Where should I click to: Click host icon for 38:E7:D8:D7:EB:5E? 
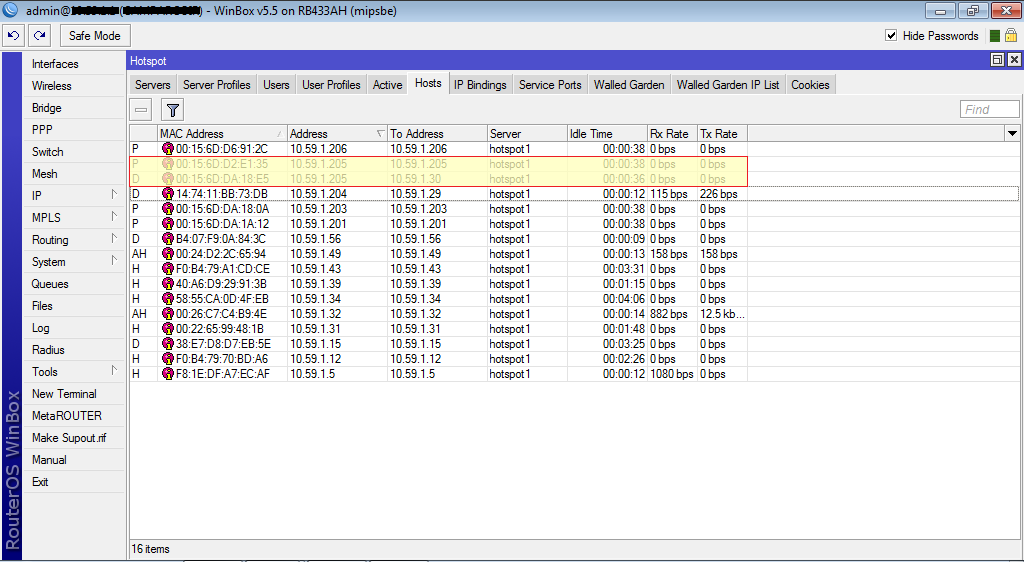(168, 344)
